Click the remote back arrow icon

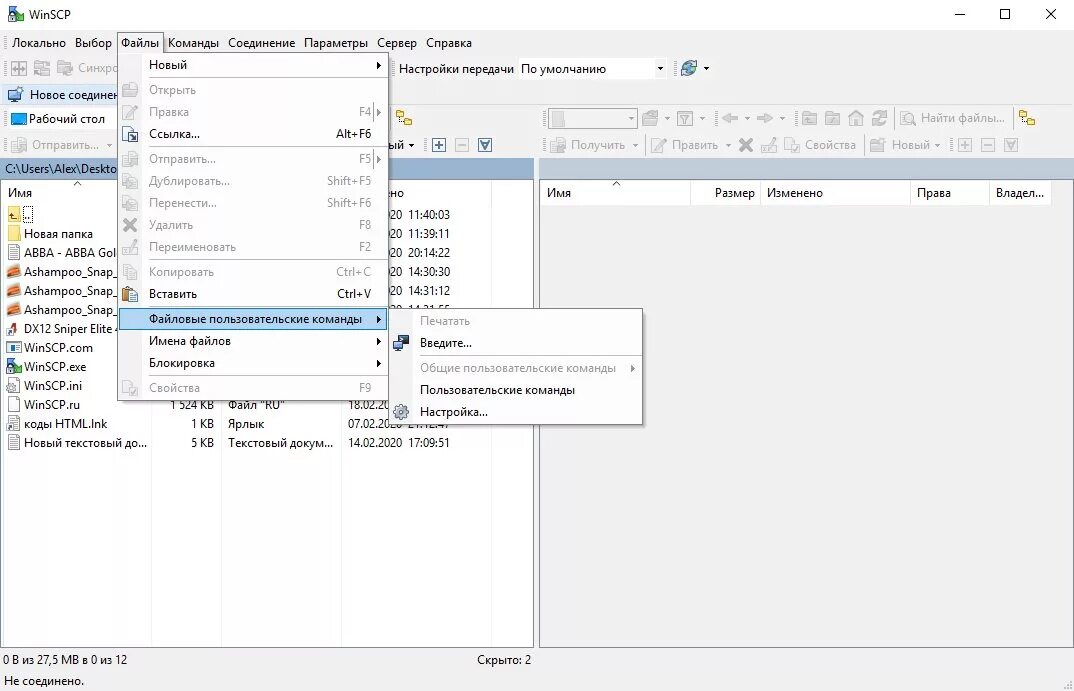click(x=730, y=118)
